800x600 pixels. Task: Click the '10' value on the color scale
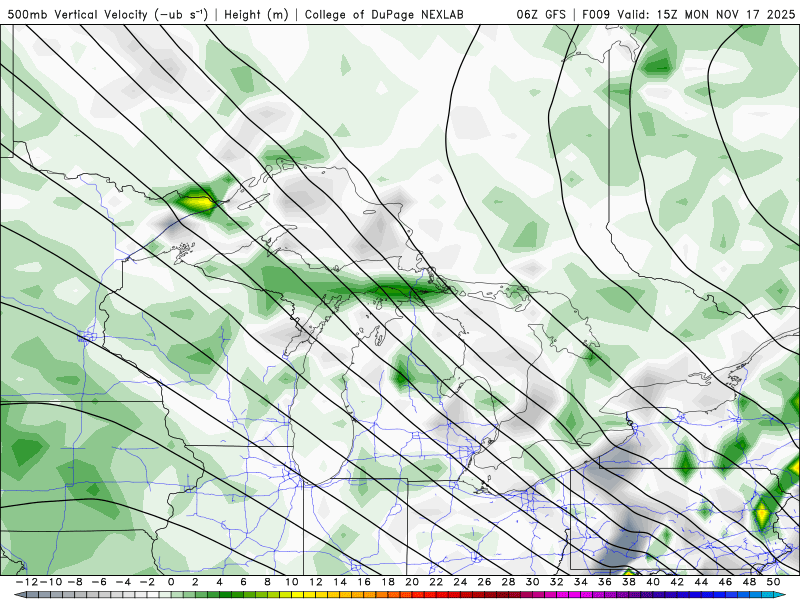tap(291, 582)
